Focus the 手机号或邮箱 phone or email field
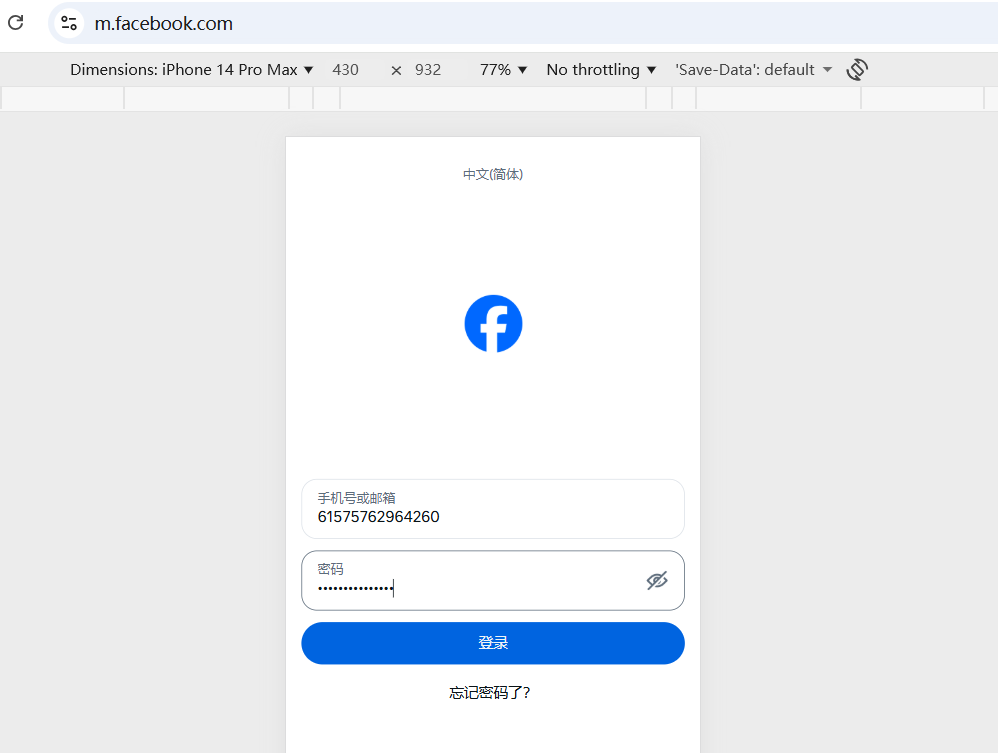The height and width of the screenshot is (753, 998). [493, 509]
